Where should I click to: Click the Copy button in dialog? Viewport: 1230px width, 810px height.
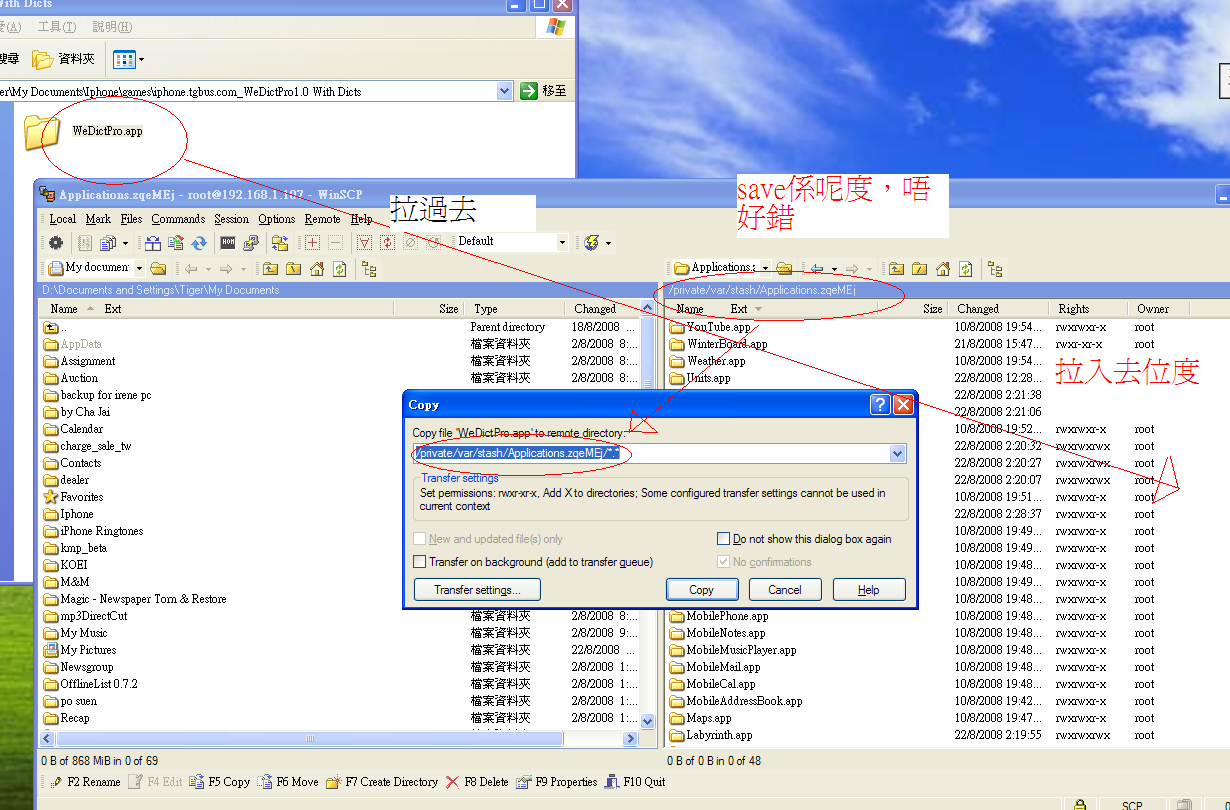pos(701,590)
